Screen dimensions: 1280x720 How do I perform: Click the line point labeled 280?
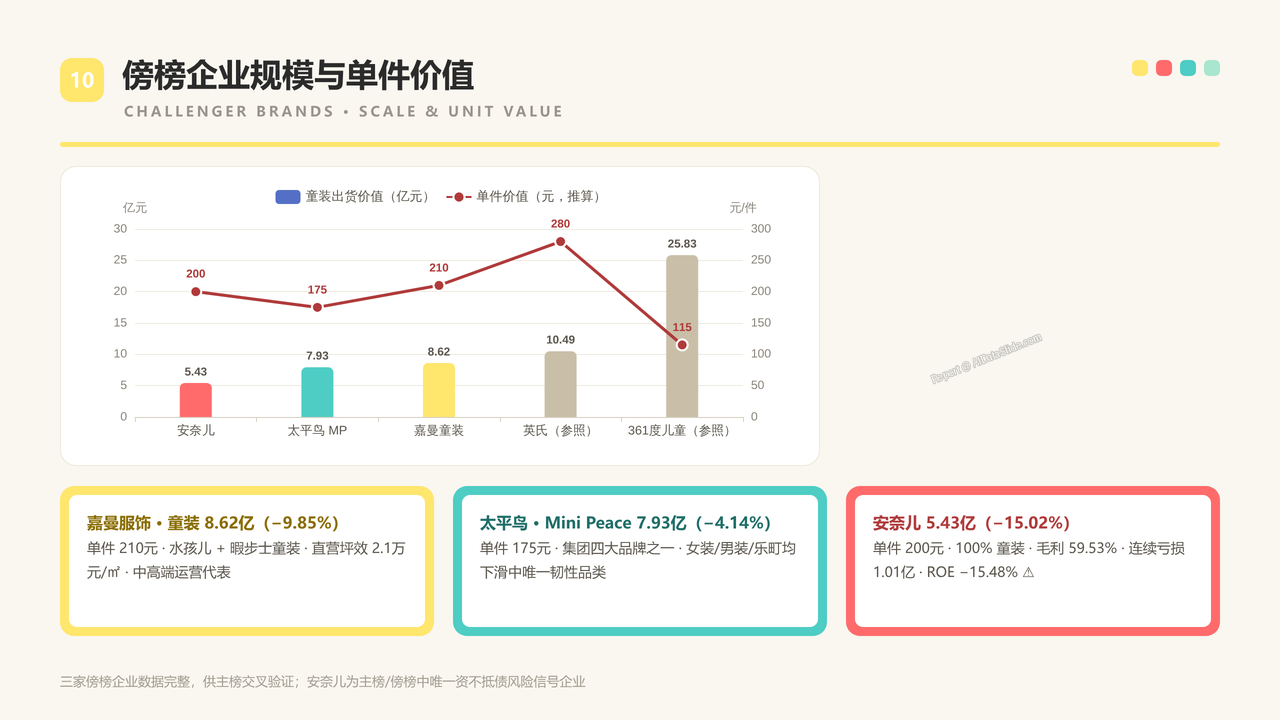coord(560,242)
